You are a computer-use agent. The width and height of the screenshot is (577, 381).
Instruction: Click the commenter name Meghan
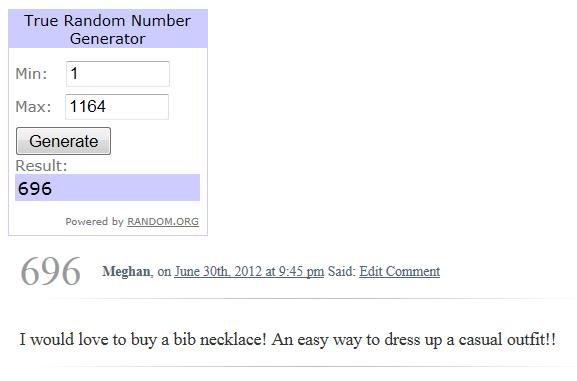(x=126, y=272)
